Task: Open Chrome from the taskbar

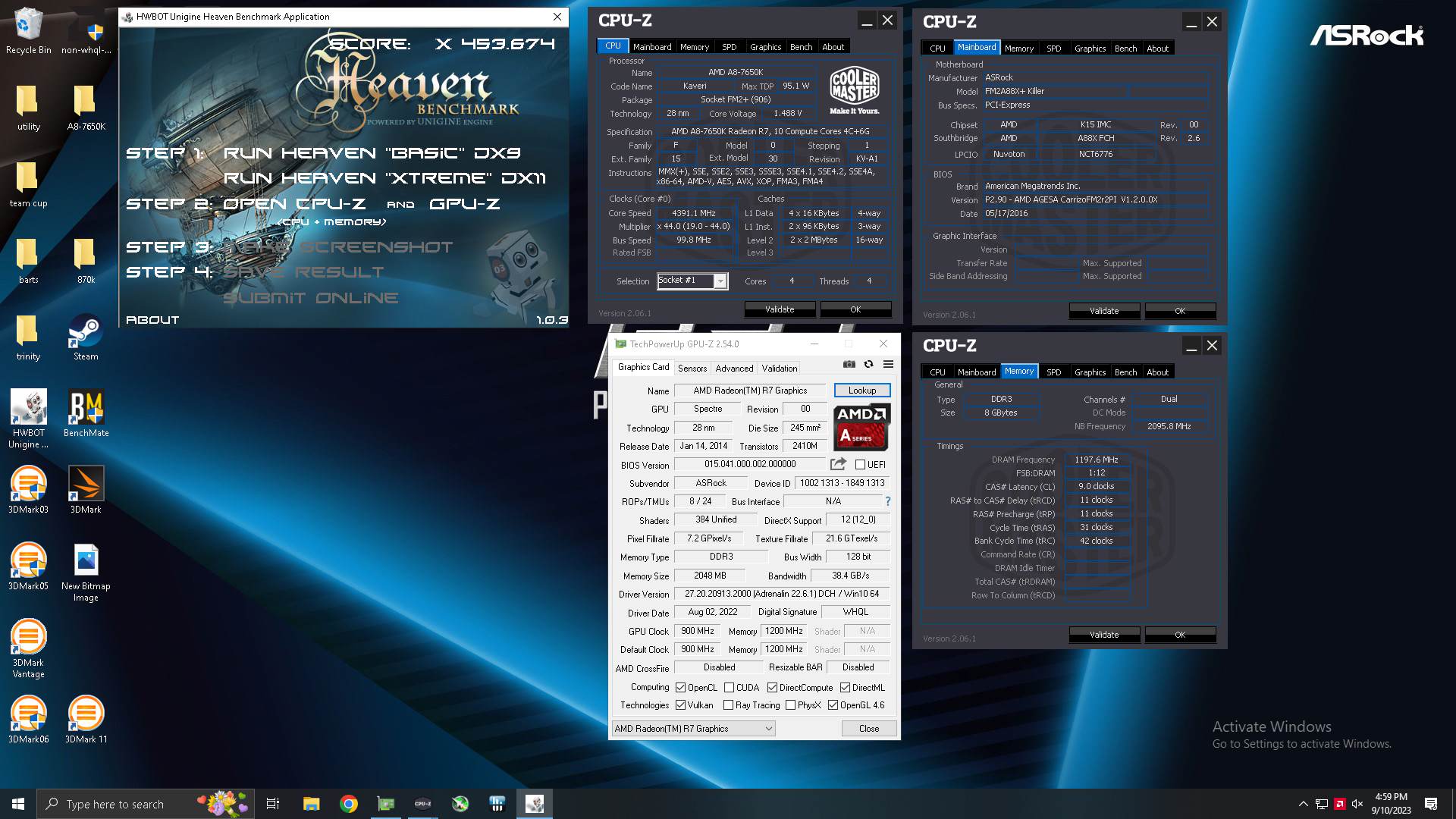Action: click(349, 804)
